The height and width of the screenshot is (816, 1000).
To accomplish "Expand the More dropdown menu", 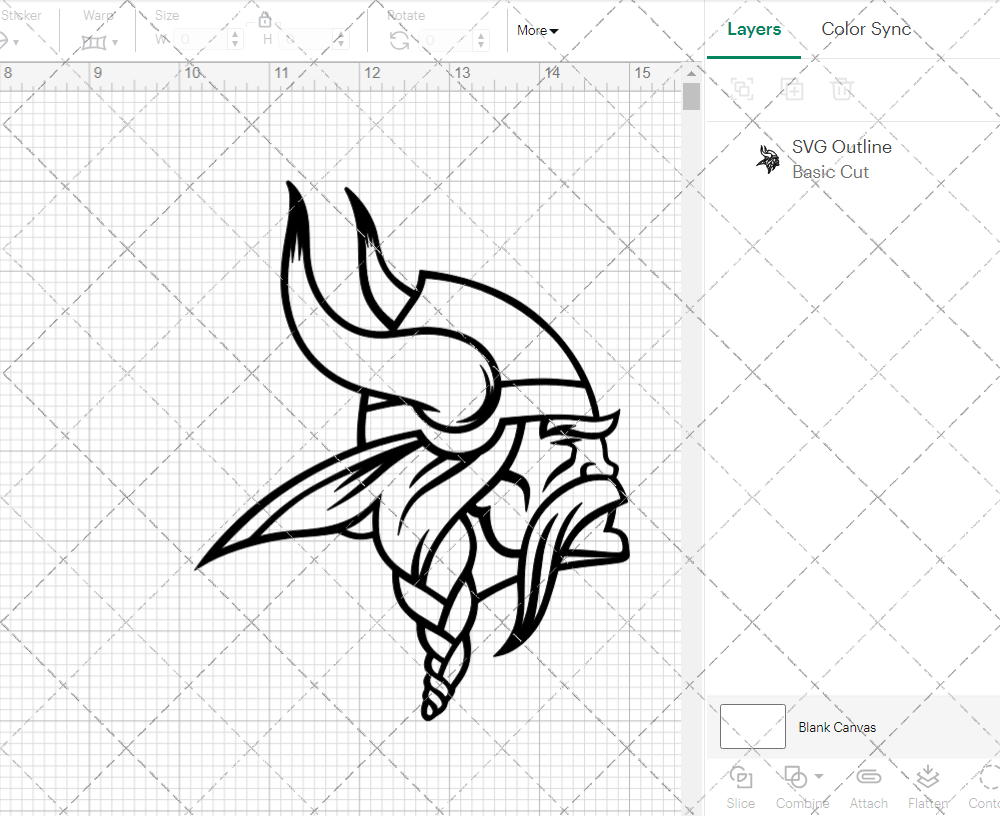I will click(538, 31).
